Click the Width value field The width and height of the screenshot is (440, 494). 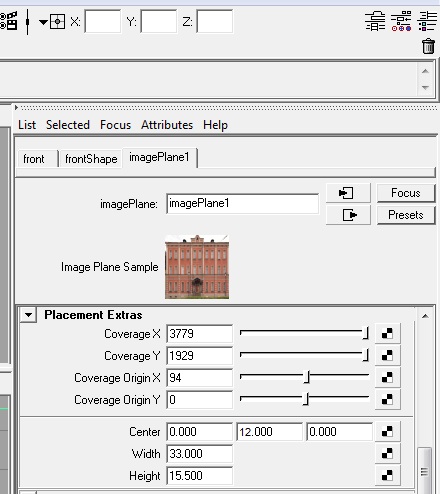(199, 454)
